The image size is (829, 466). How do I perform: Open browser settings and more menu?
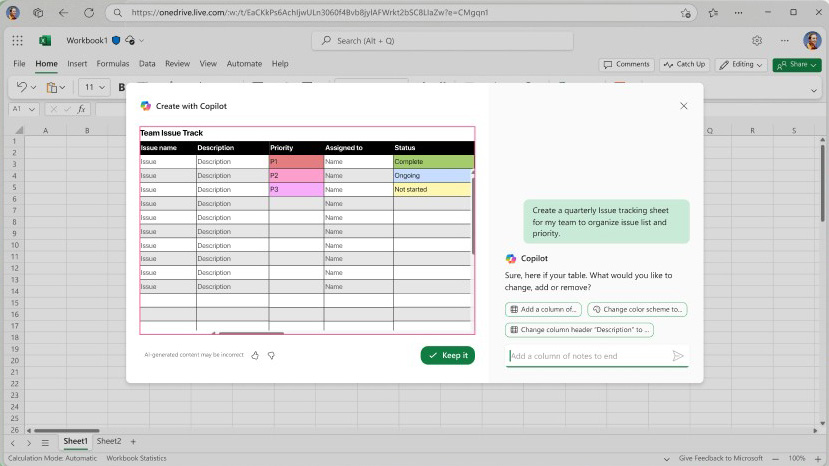(x=739, y=13)
